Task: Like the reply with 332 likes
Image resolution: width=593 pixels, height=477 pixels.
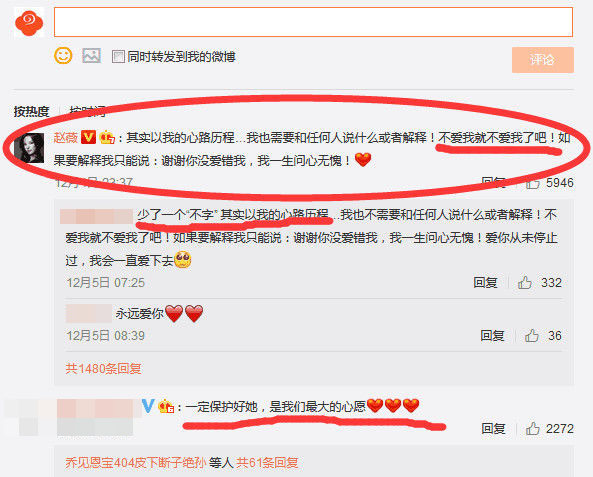Action: point(525,283)
